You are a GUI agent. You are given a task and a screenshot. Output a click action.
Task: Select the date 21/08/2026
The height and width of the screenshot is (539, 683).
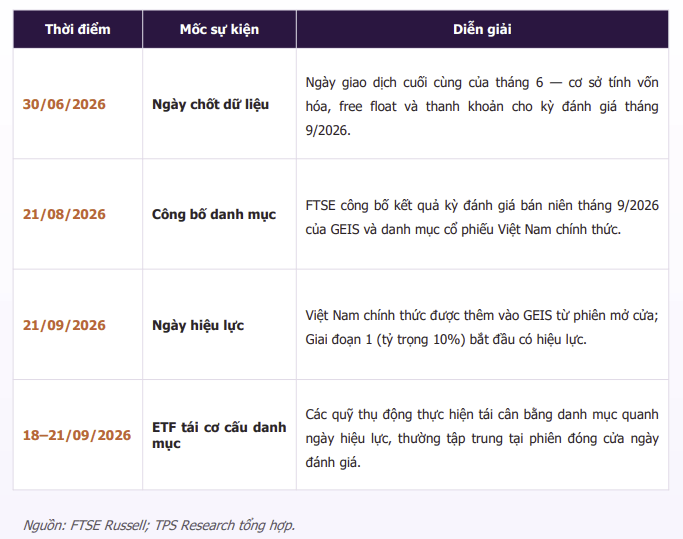coord(64,214)
